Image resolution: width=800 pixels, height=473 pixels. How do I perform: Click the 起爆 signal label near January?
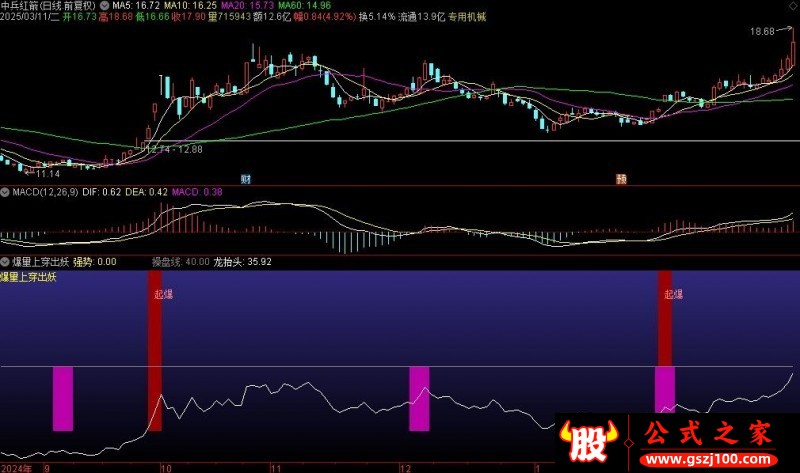coord(673,294)
